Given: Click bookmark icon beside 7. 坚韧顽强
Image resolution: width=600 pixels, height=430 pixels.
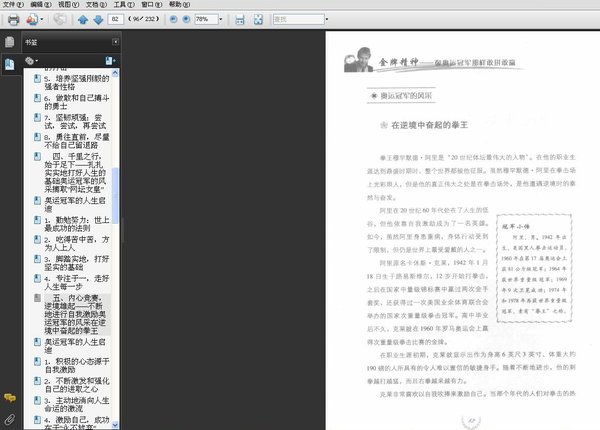Looking at the screenshot, I should (x=37, y=117).
